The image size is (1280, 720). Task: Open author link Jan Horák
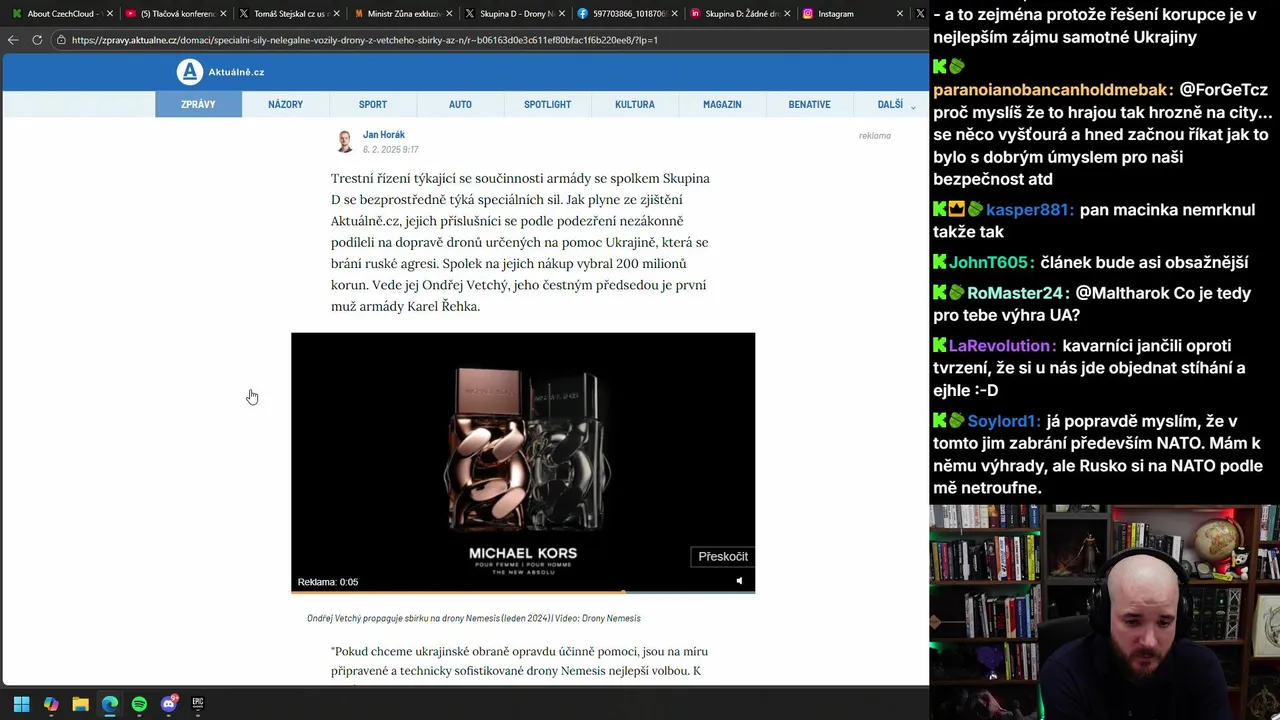coord(384,134)
